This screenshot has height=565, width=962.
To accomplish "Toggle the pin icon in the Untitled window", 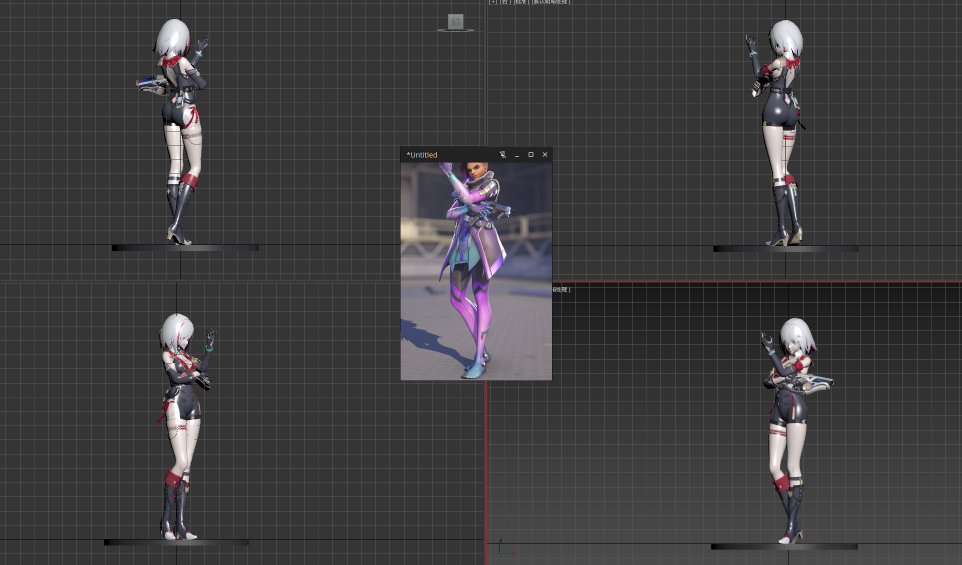I will pos(502,155).
